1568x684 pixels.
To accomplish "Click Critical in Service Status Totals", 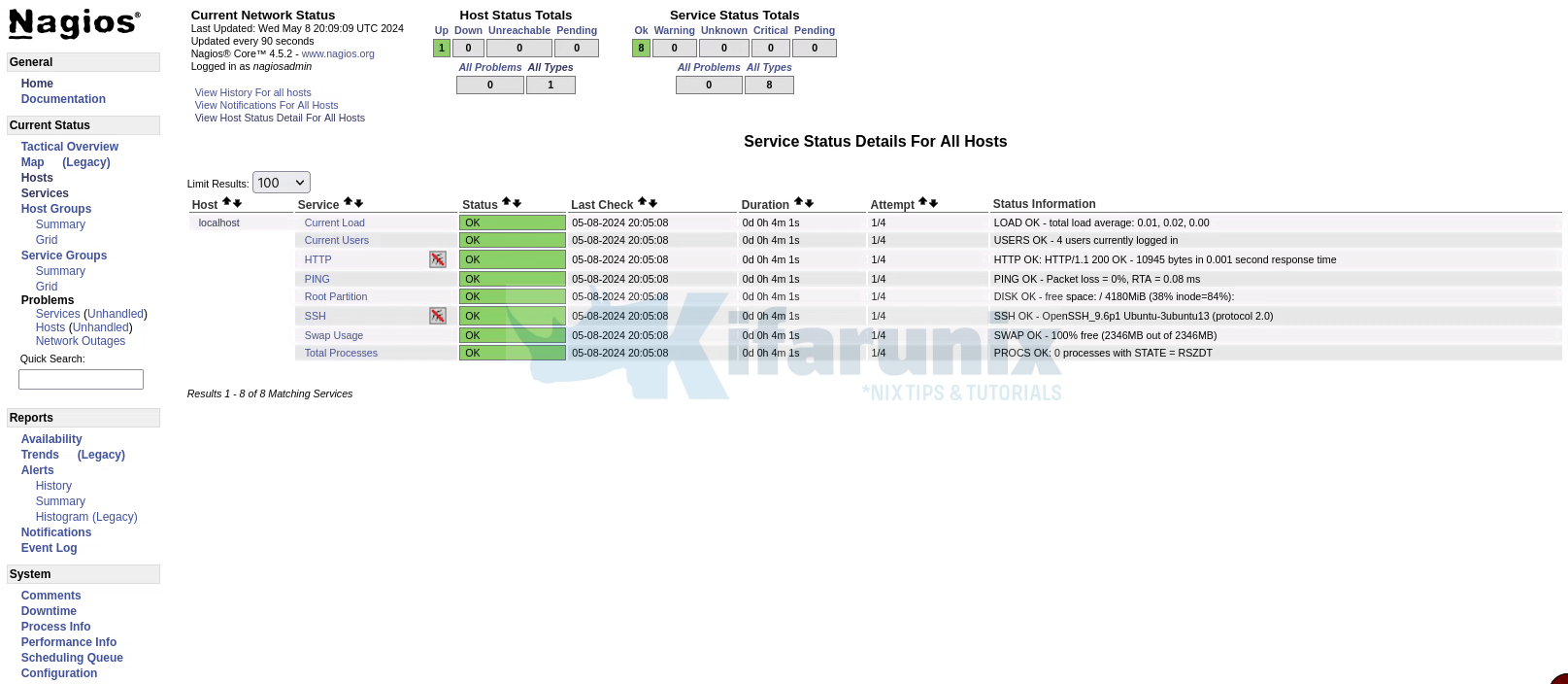I will [x=771, y=30].
